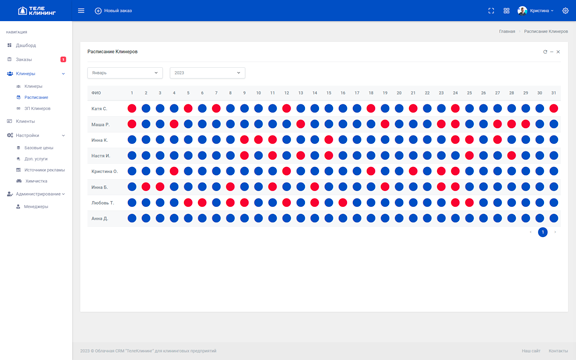Screen dimensions: 576x360
Task: Select pagination page 1 button
Action: pyautogui.click(x=543, y=232)
